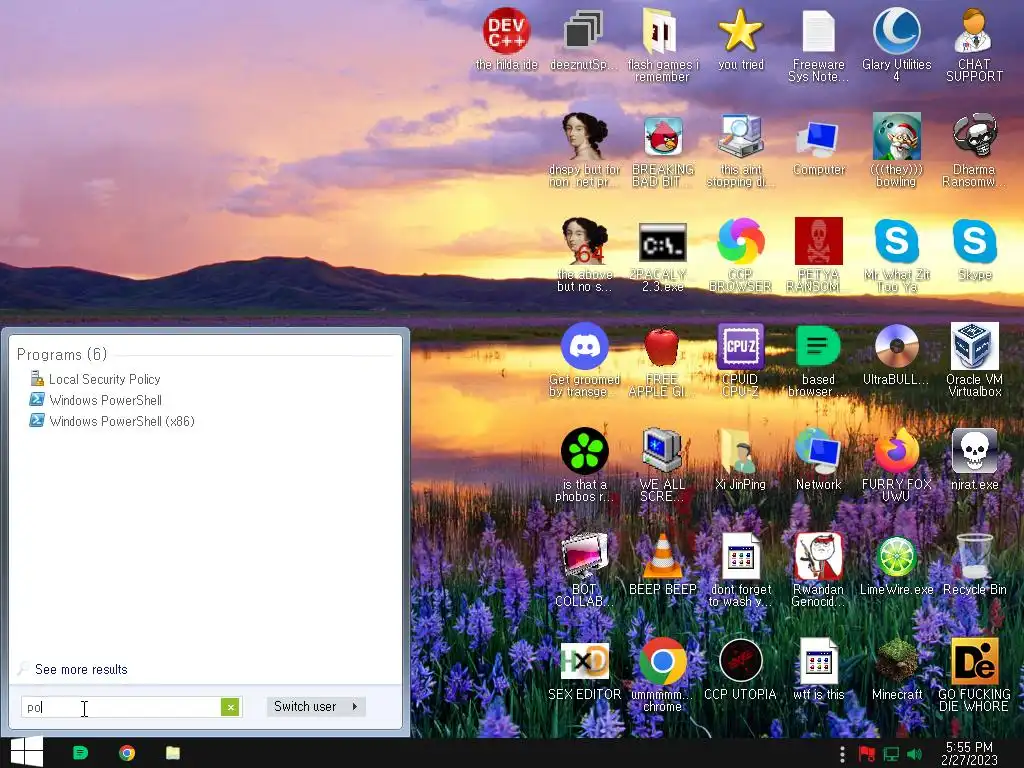Screen dimensions: 1024x768
Task: Open the DEV C++ 'the hilda ide' icon
Action: [506, 31]
